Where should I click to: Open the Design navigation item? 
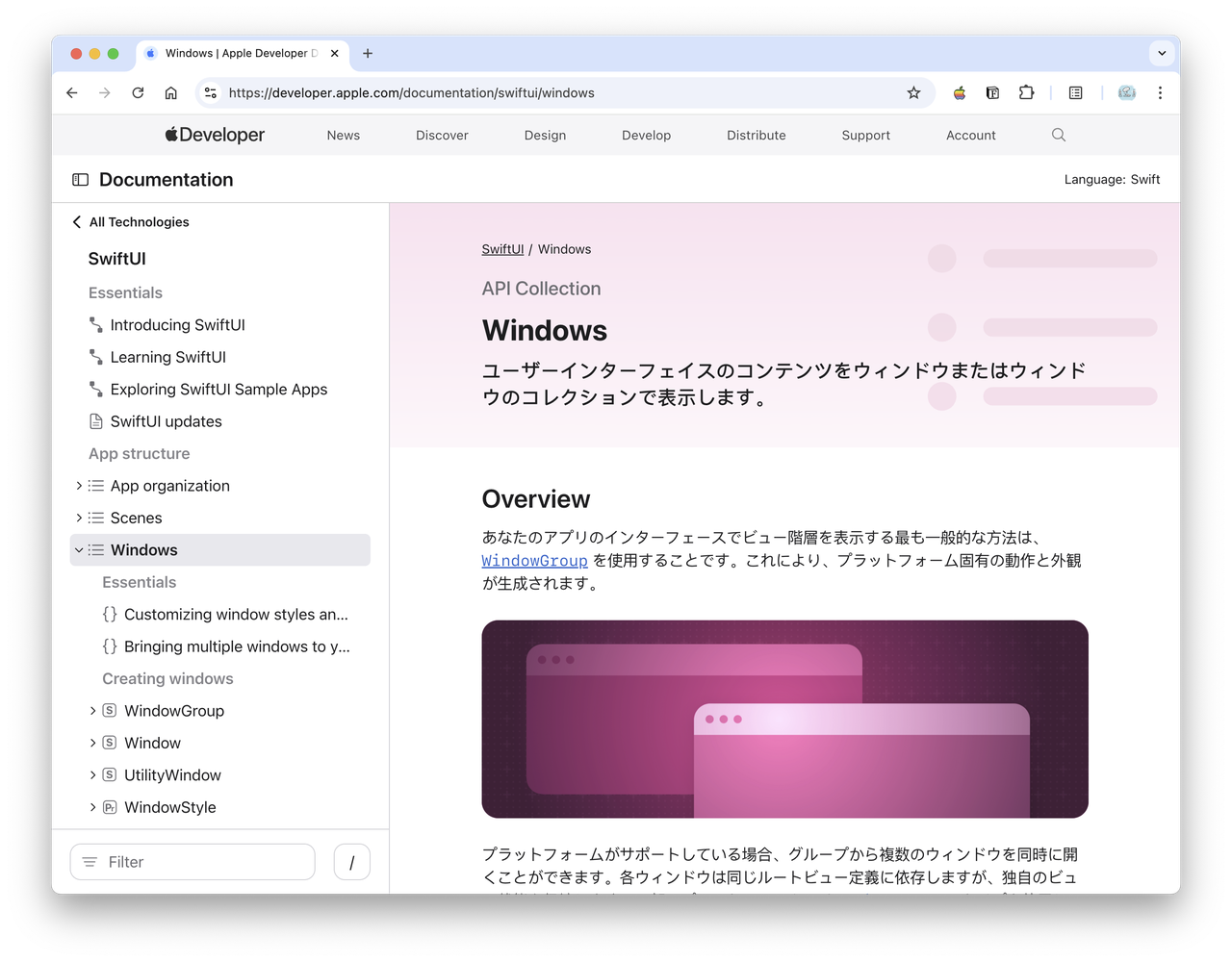coord(545,136)
